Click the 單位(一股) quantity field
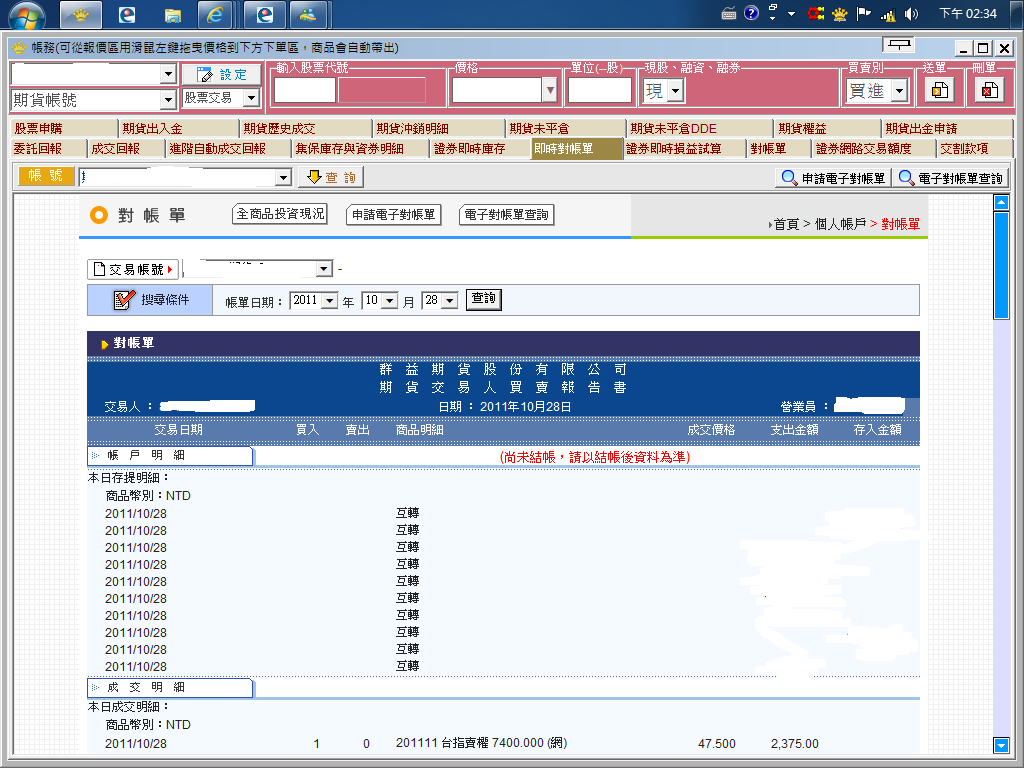 pyautogui.click(x=600, y=91)
